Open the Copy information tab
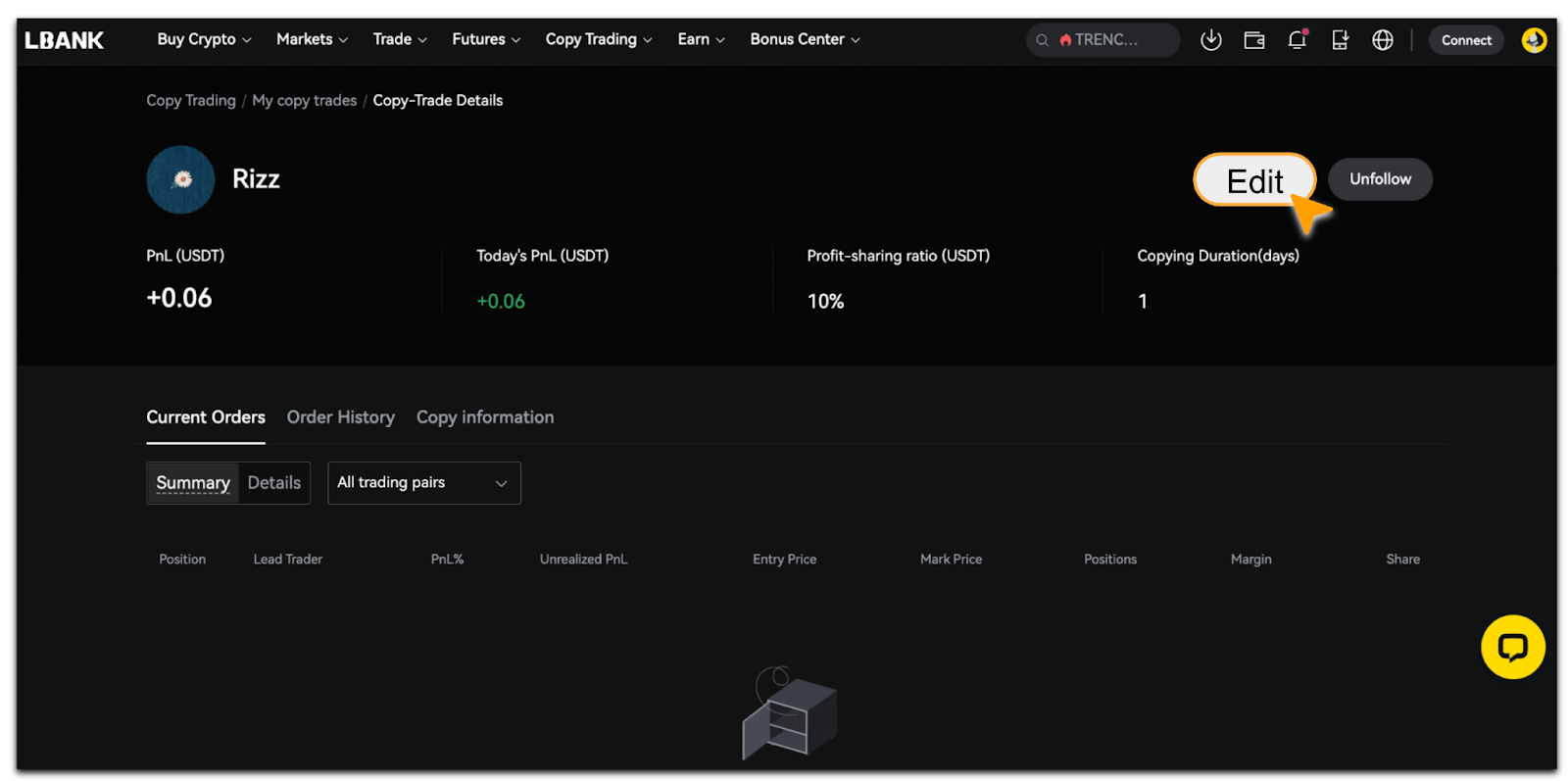 (485, 417)
